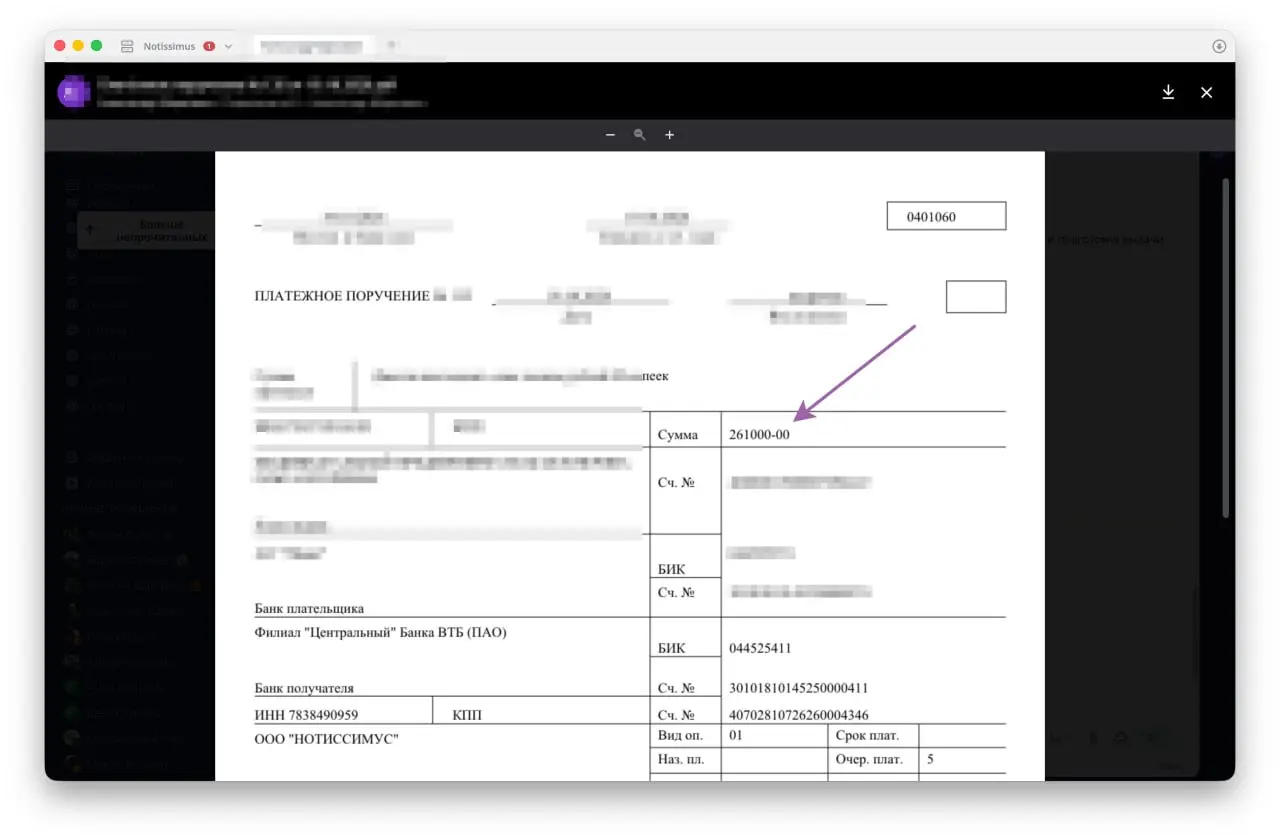Click the Вид оп. value 01
The image size is (1280, 840).
736,735
